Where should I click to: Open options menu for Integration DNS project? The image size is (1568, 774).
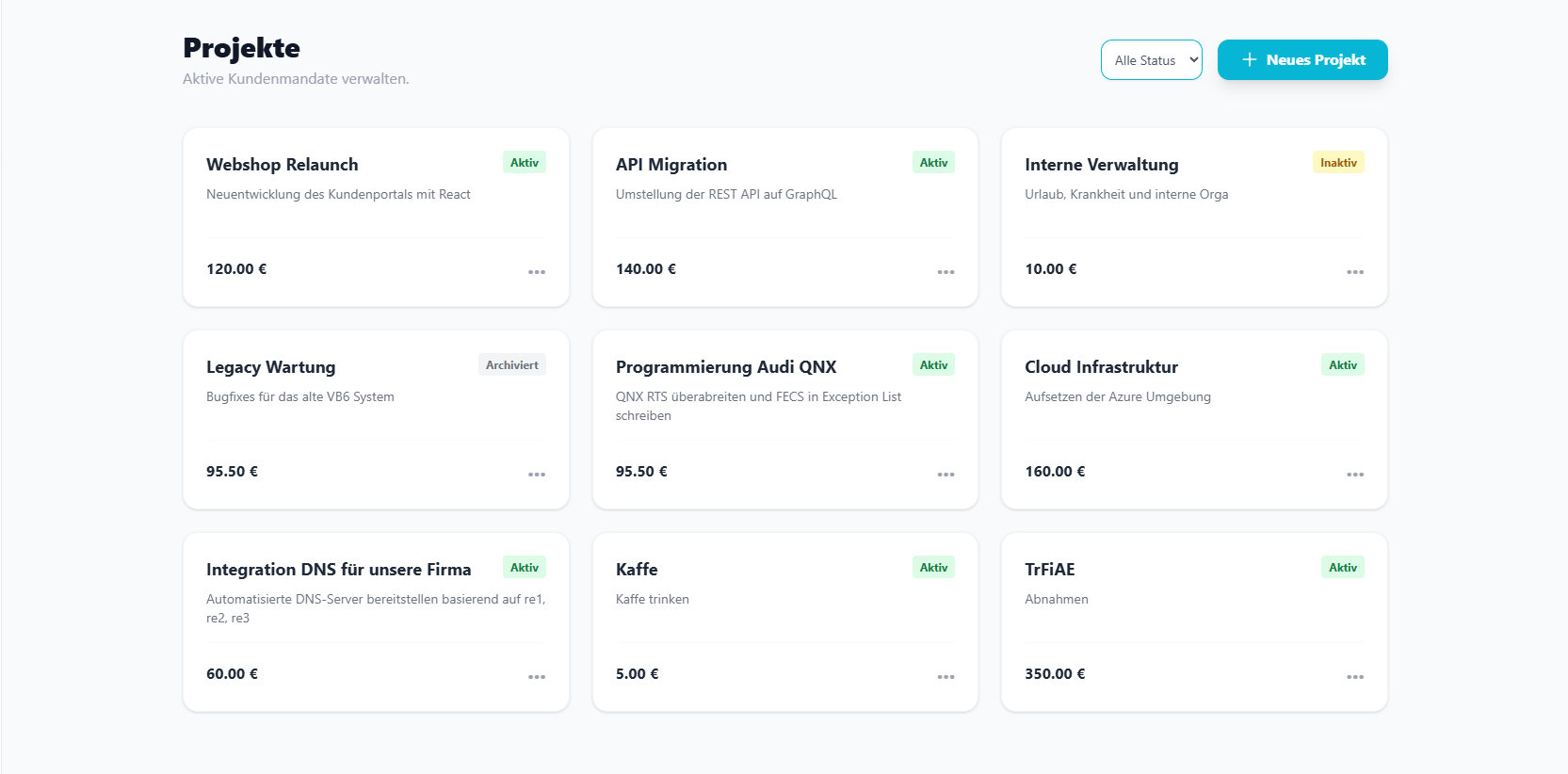537,677
